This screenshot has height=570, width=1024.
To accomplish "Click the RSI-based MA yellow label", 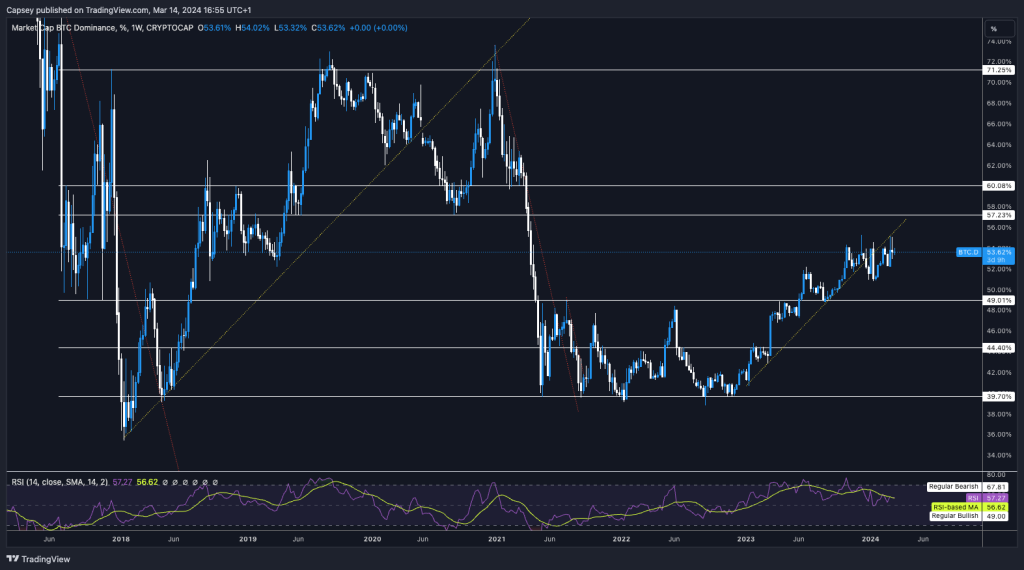I will click(x=955, y=506).
